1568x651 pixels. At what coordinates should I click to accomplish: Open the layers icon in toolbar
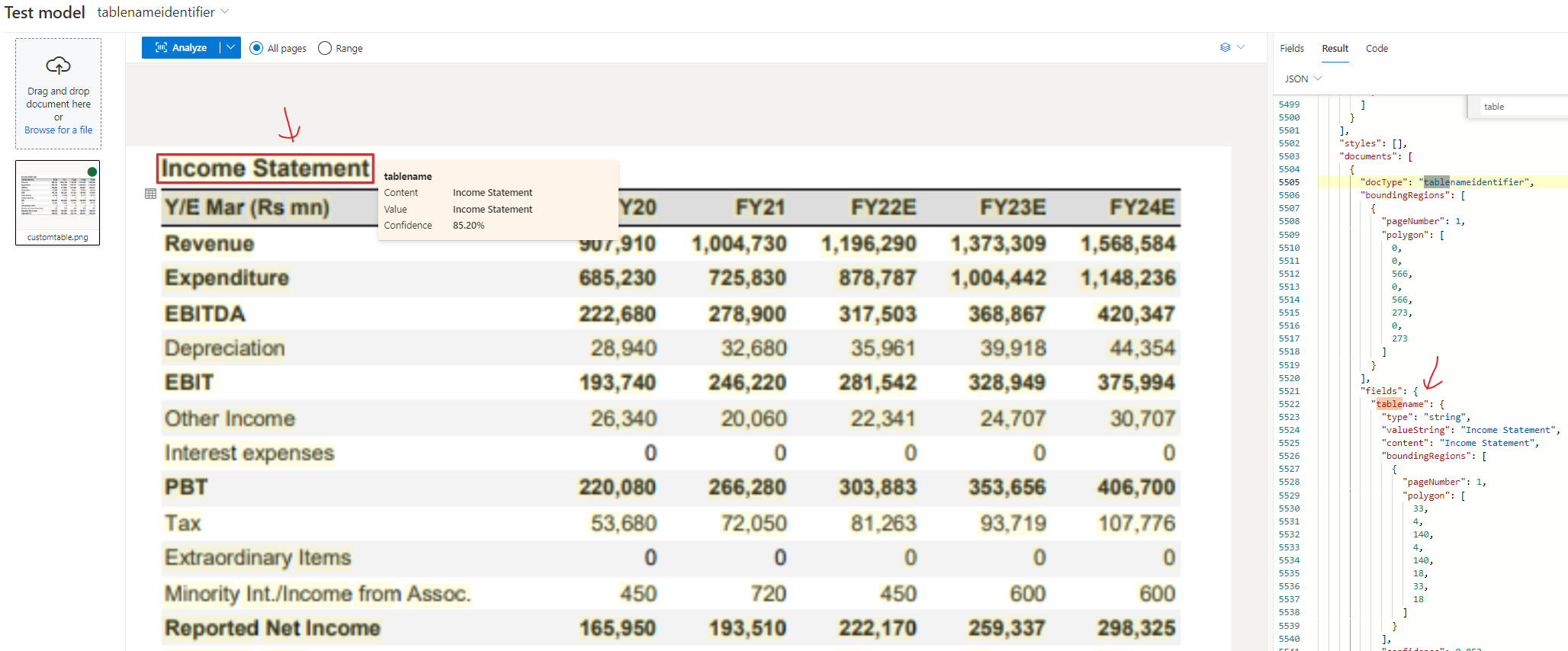point(1225,47)
